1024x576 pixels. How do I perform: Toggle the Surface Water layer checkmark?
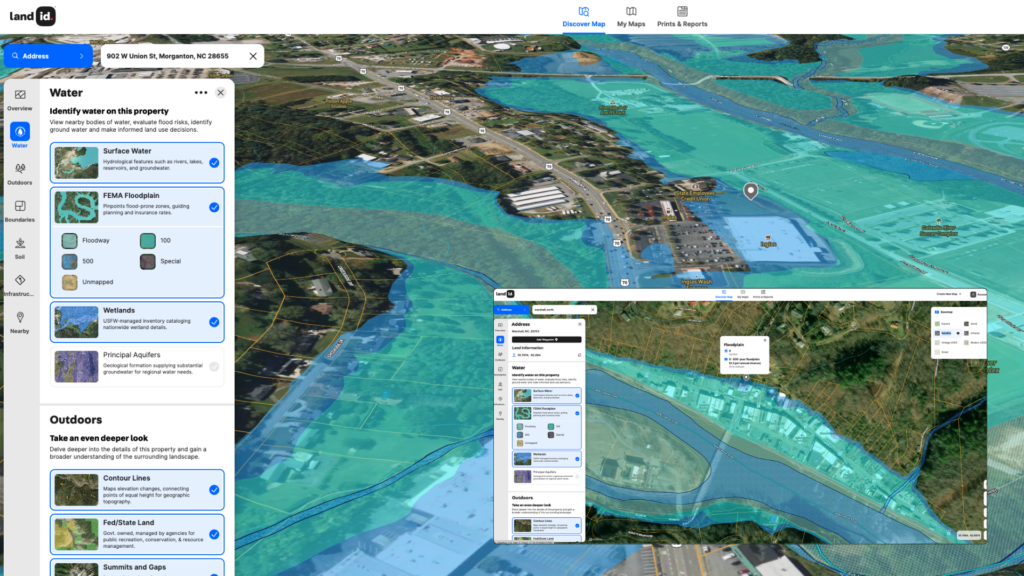coord(214,162)
